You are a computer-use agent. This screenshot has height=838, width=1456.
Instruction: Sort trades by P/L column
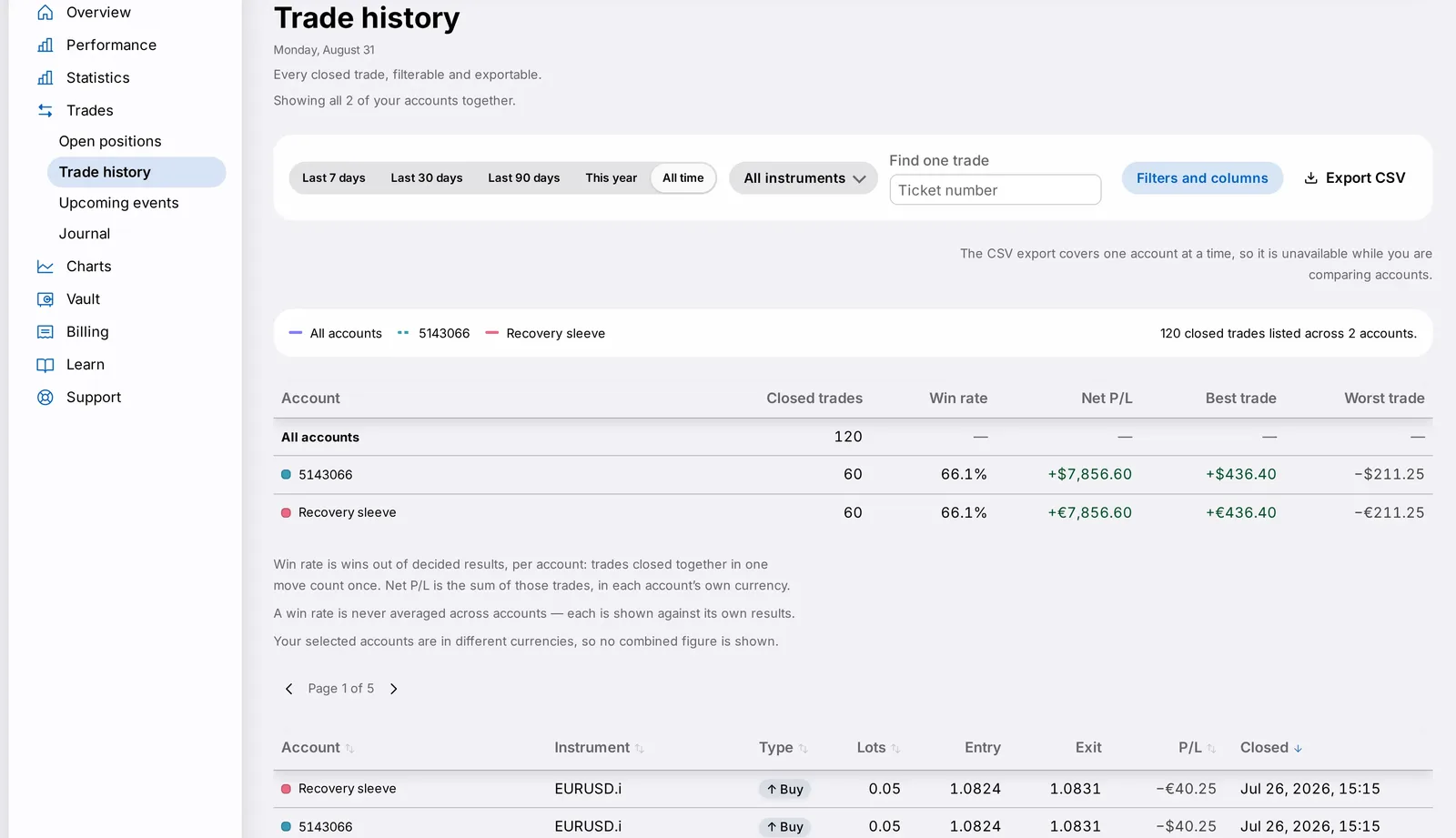click(x=1197, y=748)
